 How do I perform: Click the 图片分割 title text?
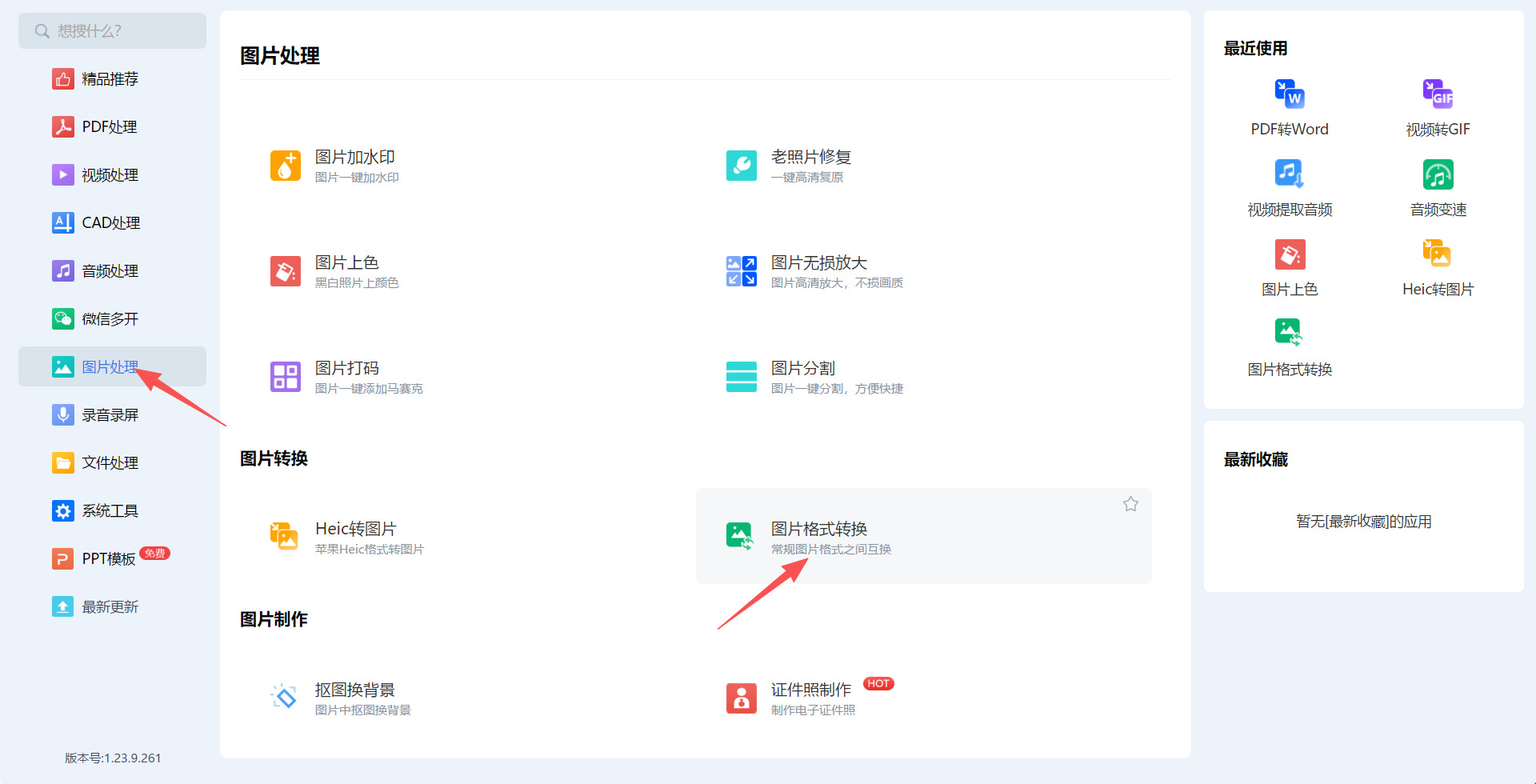[803, 368]
